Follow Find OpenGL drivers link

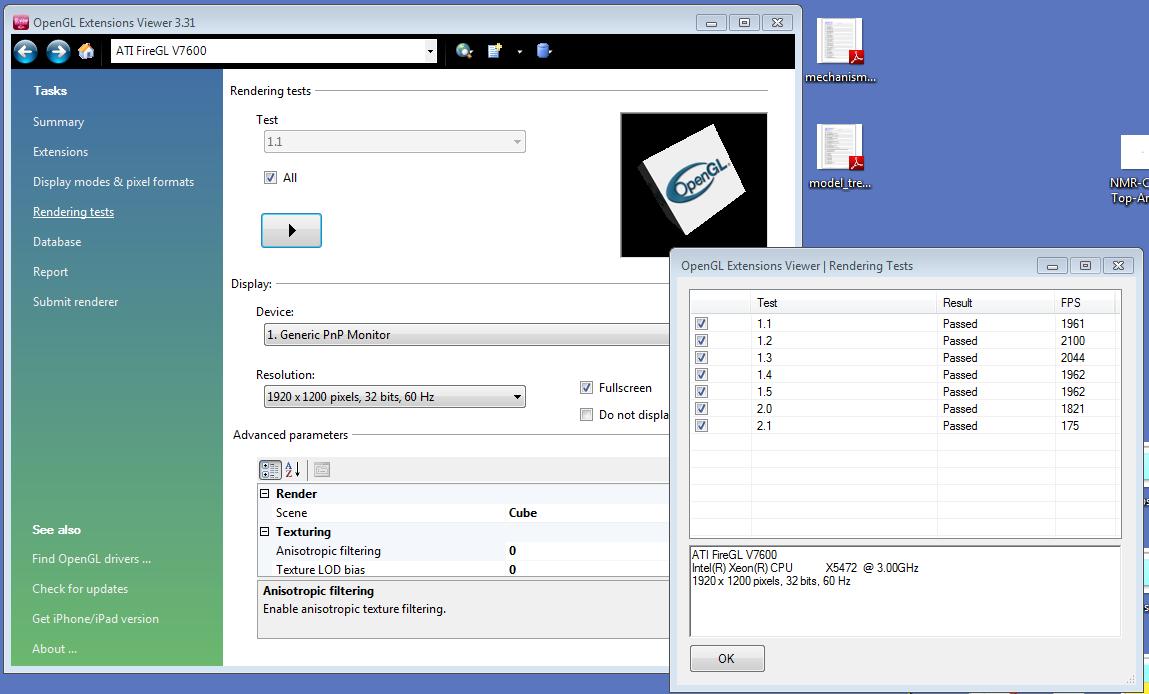pos(92,558)
